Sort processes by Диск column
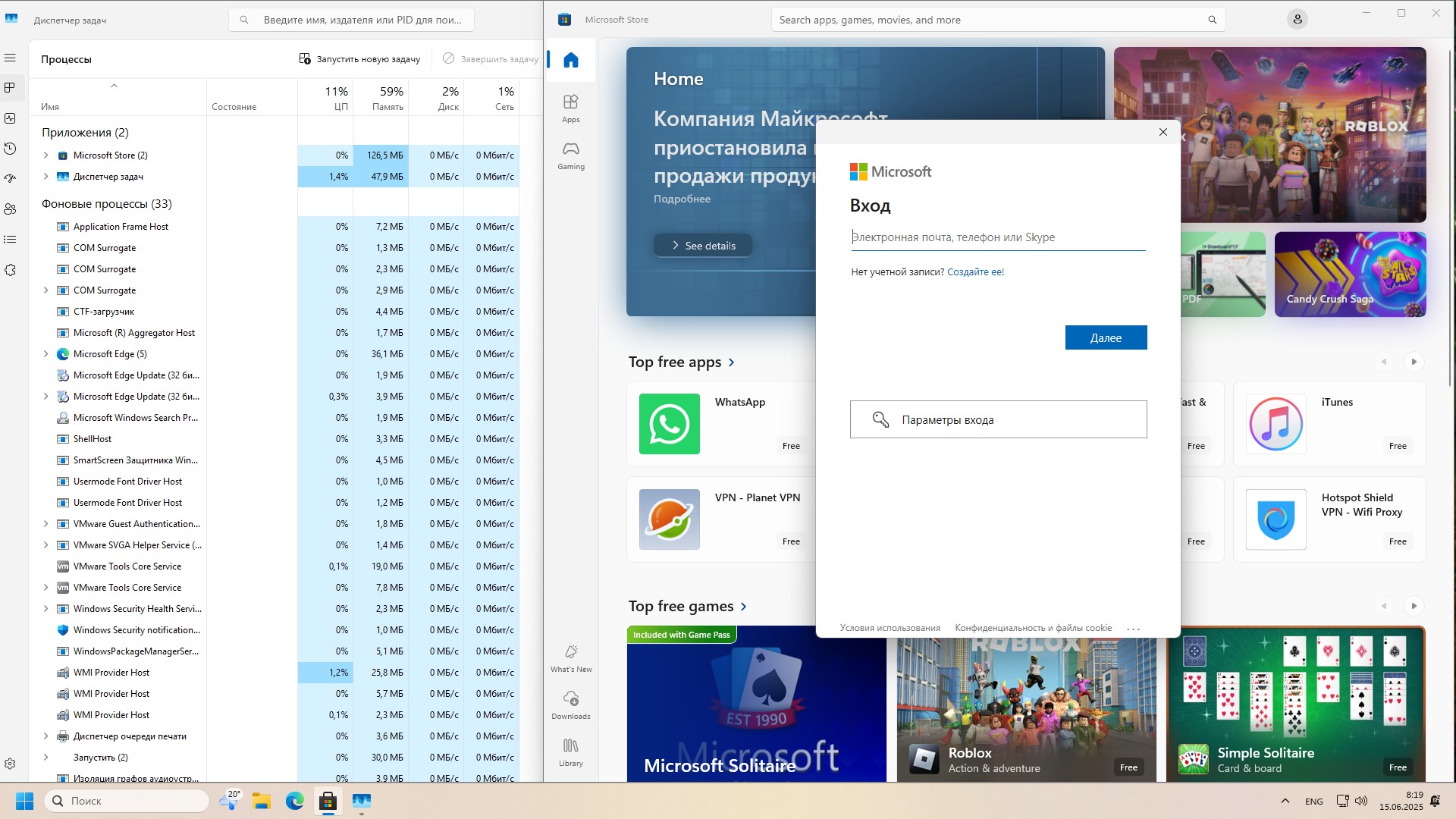Viewport: 1456px width, 819px height. click(x=436, y=98)
